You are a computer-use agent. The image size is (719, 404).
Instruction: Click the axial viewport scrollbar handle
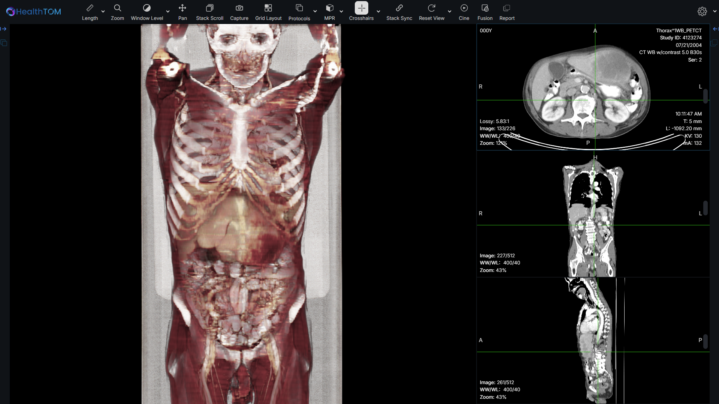point(706,96)
